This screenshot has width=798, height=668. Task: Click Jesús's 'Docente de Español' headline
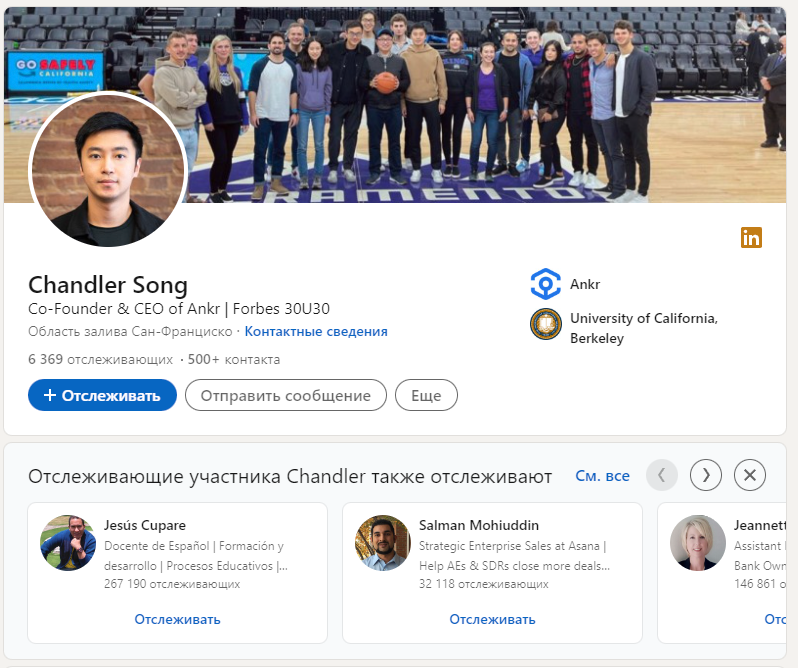(x=196, y=556)
